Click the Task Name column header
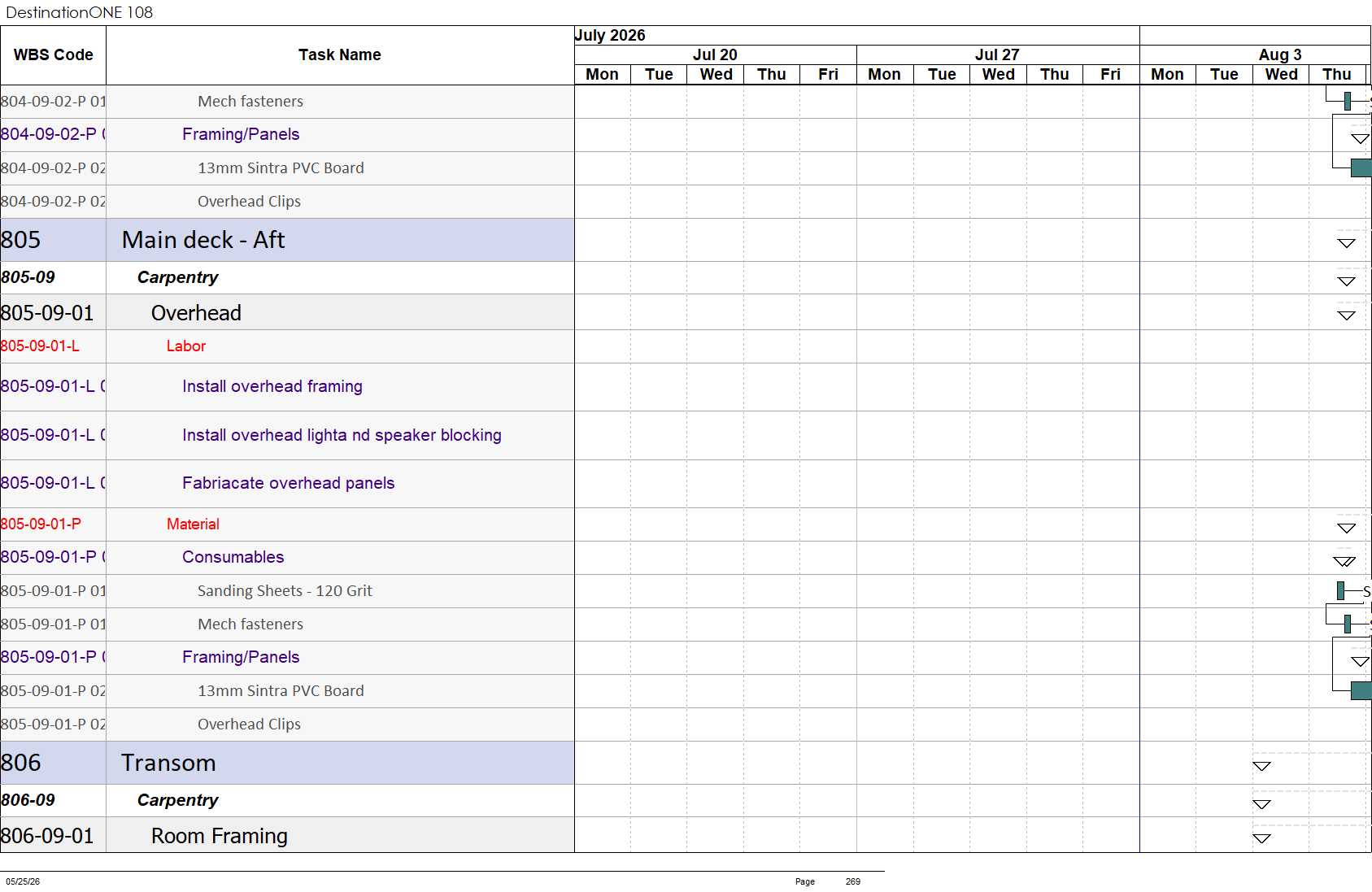Screen dimensions: 1372x892 pos(340,54)
